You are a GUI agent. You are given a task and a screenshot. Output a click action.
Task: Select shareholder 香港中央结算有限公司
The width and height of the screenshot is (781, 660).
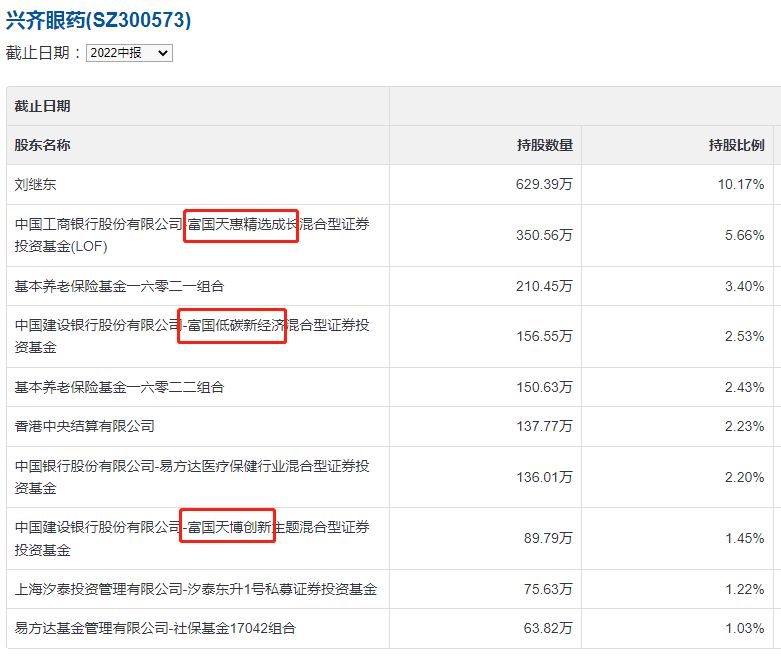(x=85, y=426)
